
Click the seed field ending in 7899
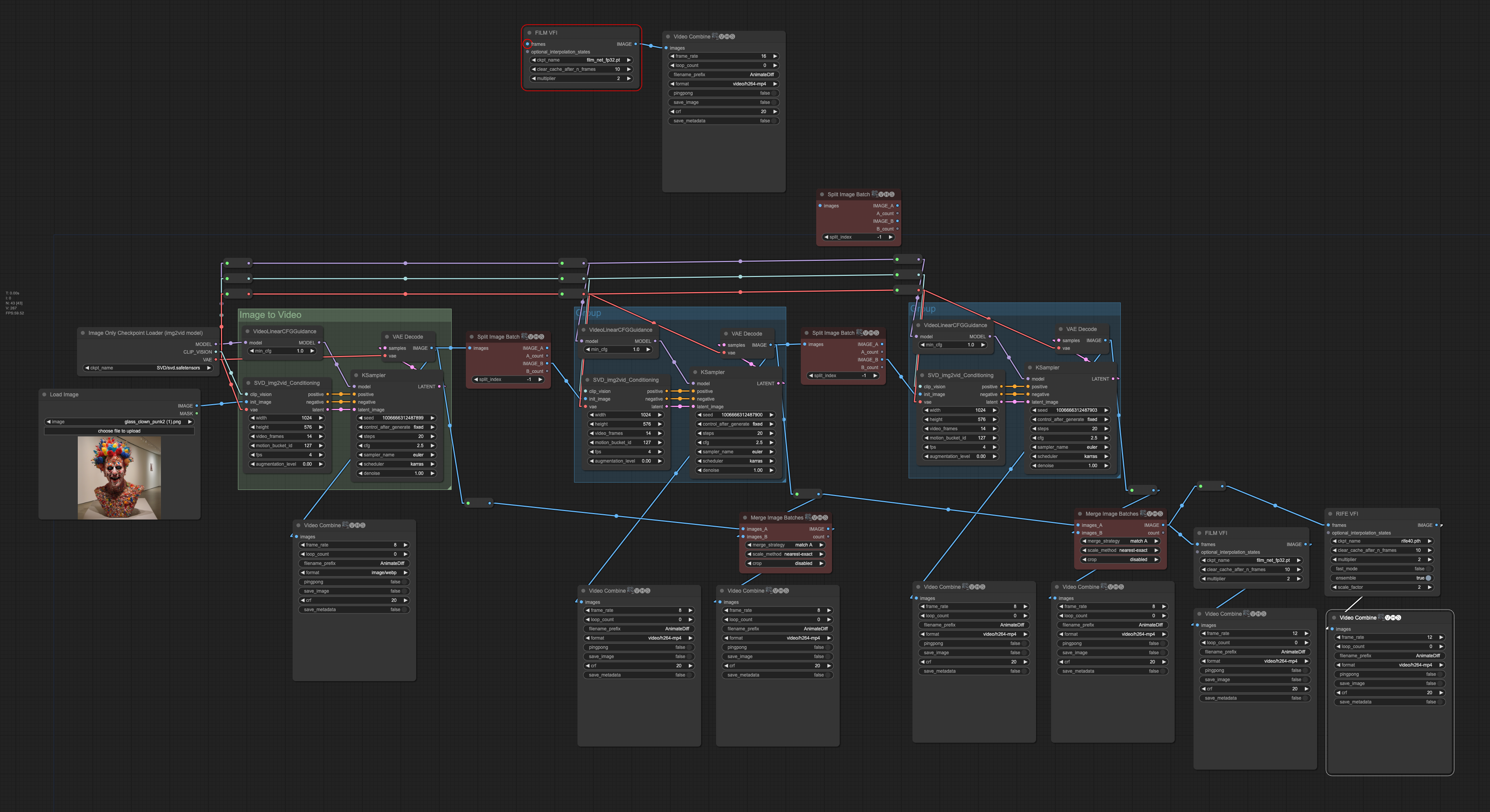(396, 418)
